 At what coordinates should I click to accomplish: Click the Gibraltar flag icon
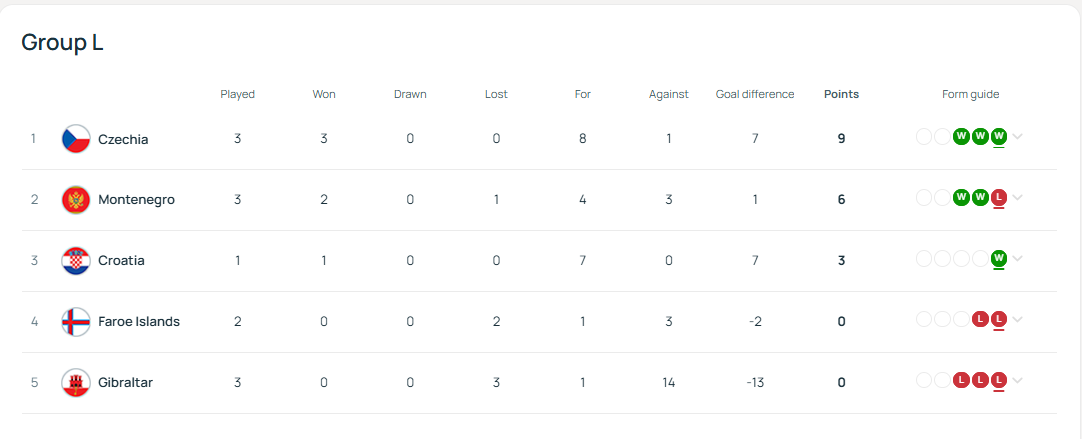pos(76,382)
